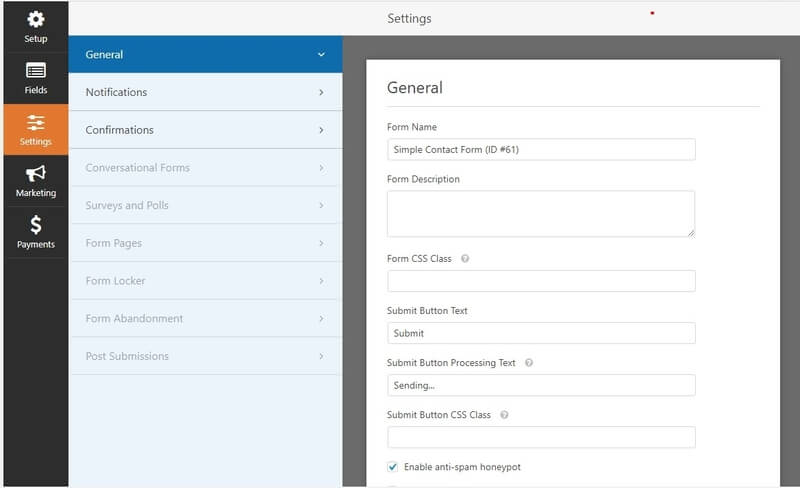800x488 pixels.
Task: Open the Conversational Forms settings item
Action: click(206, 168)
